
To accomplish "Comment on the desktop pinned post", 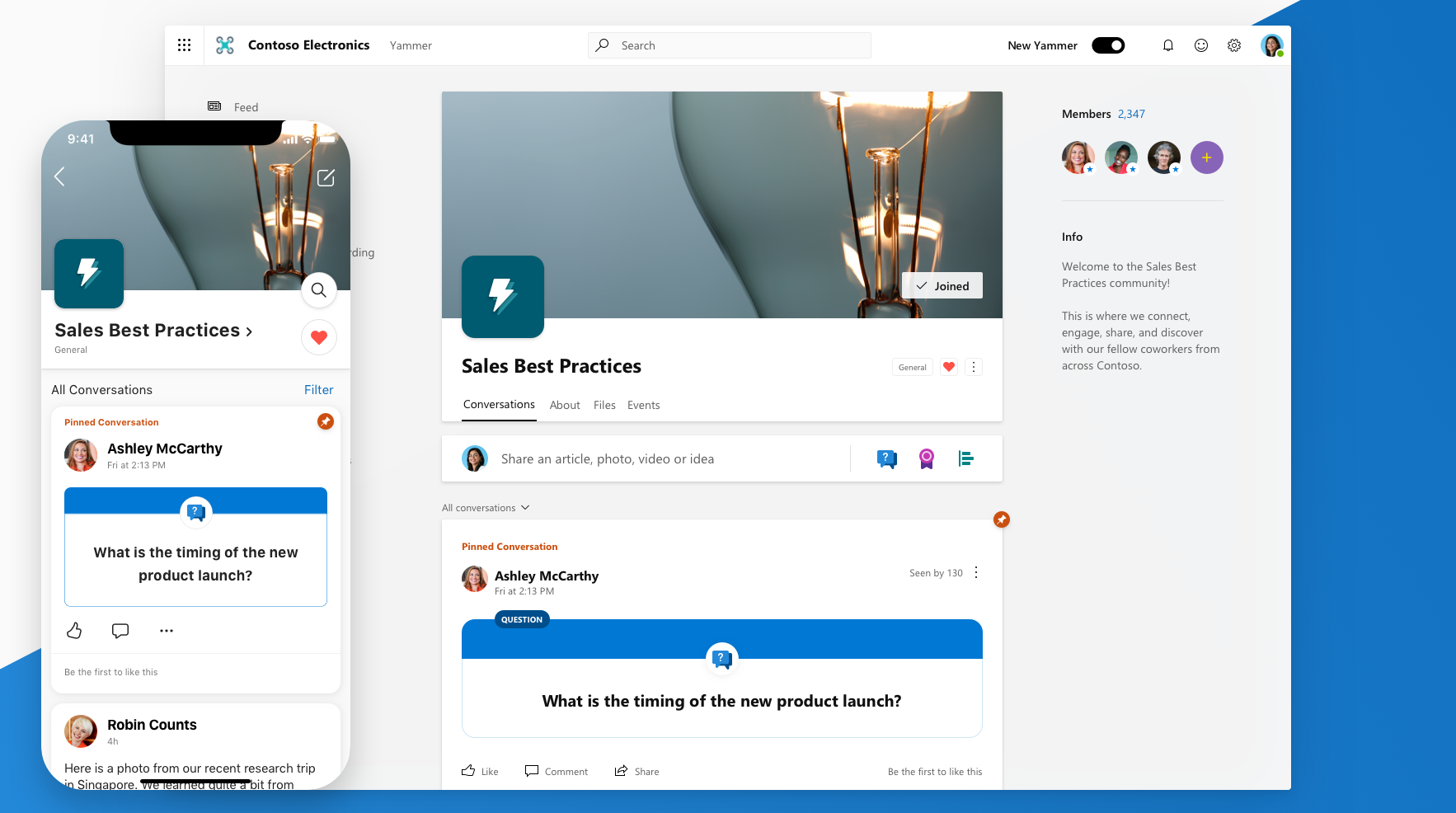I will (557, 771).
